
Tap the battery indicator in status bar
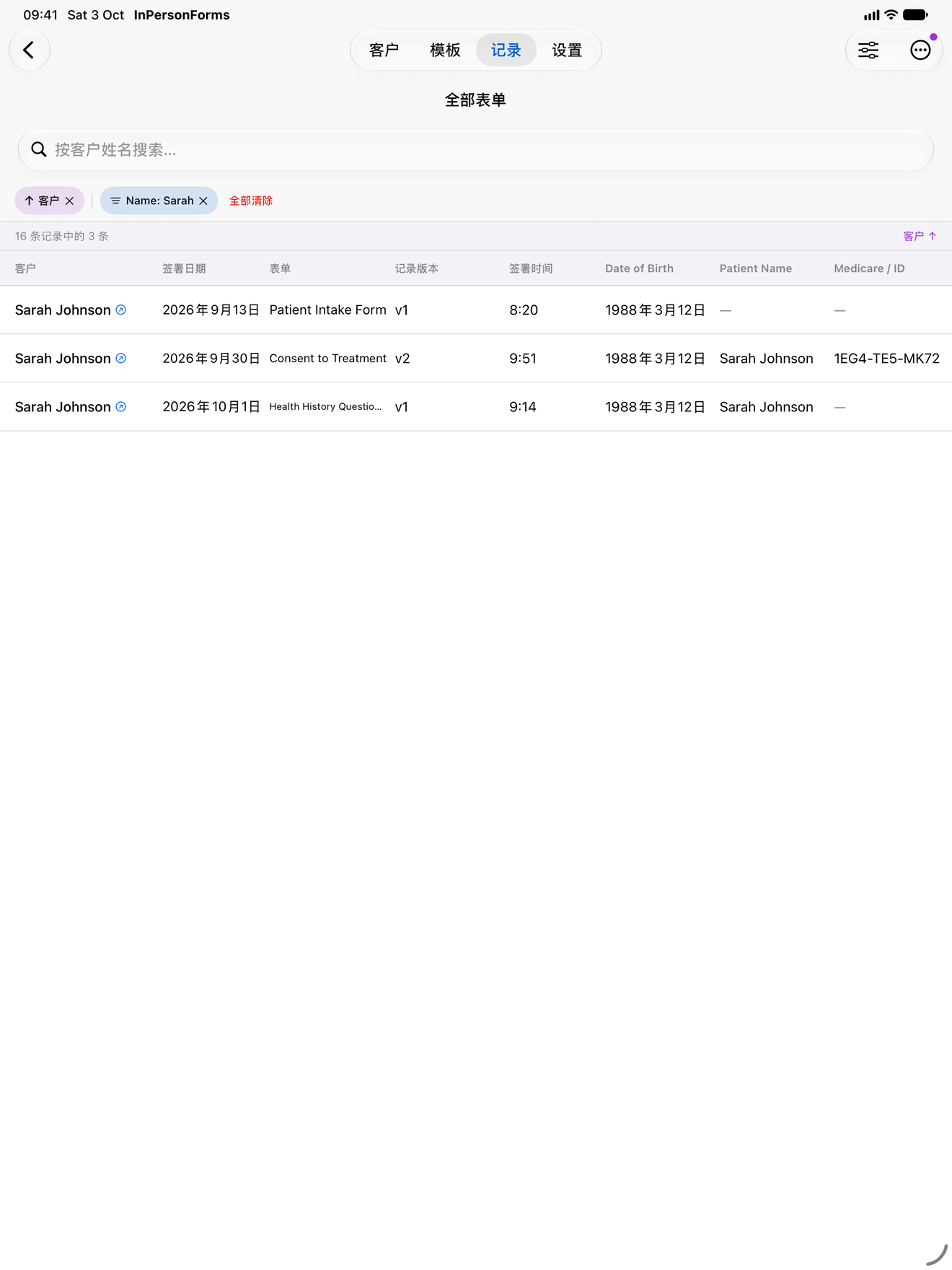tap(915, 14)
